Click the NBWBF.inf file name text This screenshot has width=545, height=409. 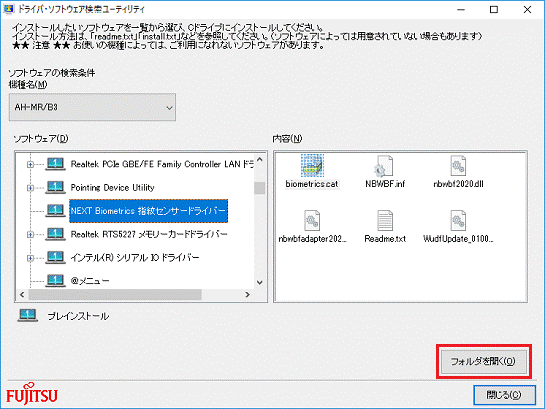(385, 184)
